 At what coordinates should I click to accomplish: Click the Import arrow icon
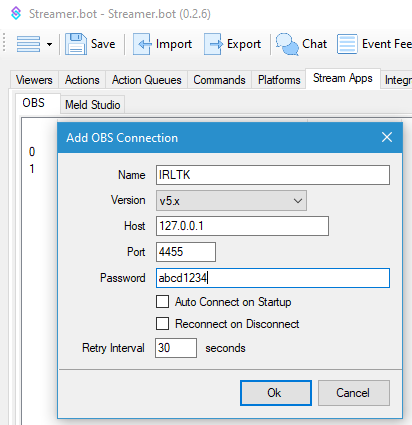[x=142, y=44]
